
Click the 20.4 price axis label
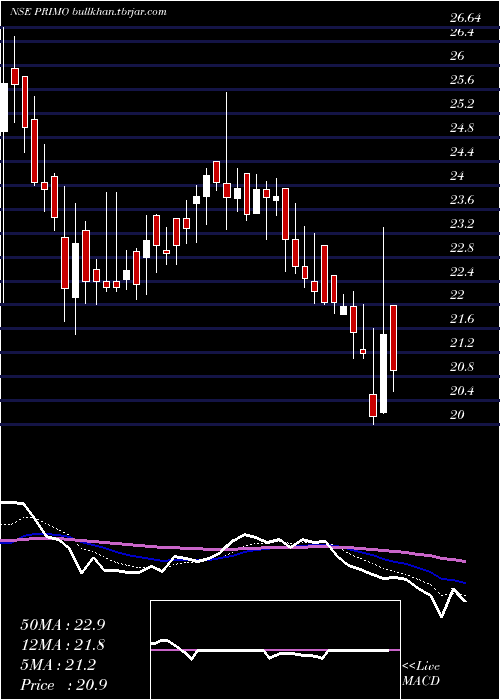[462, 391]
